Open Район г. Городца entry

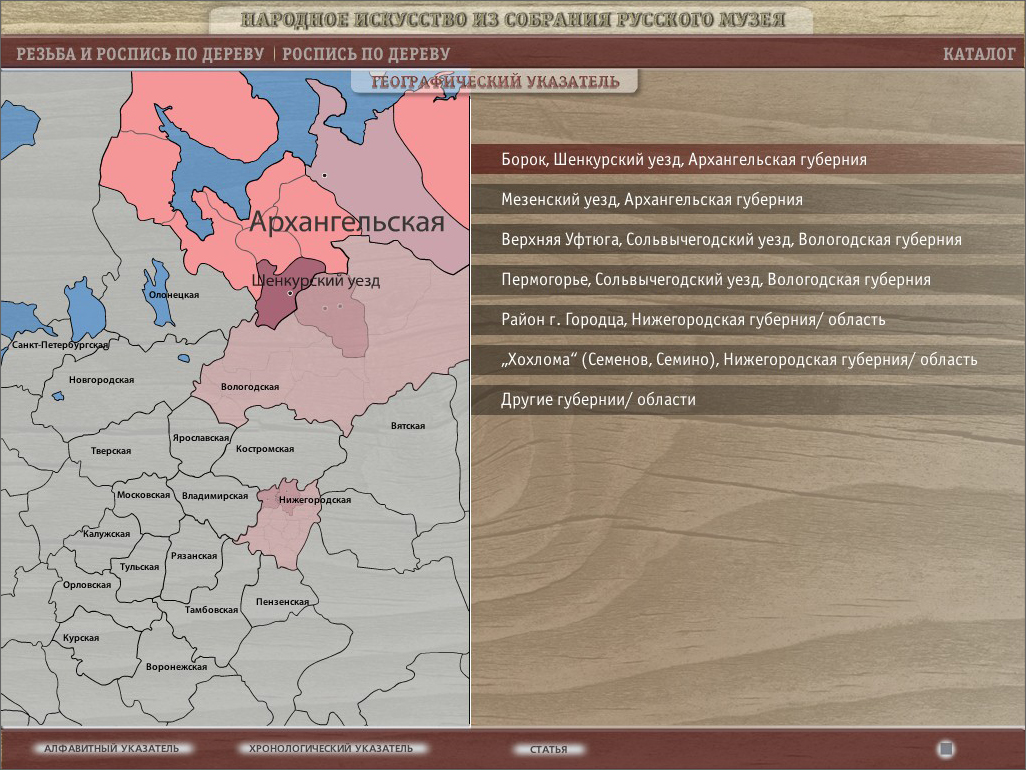coord(693,320)
